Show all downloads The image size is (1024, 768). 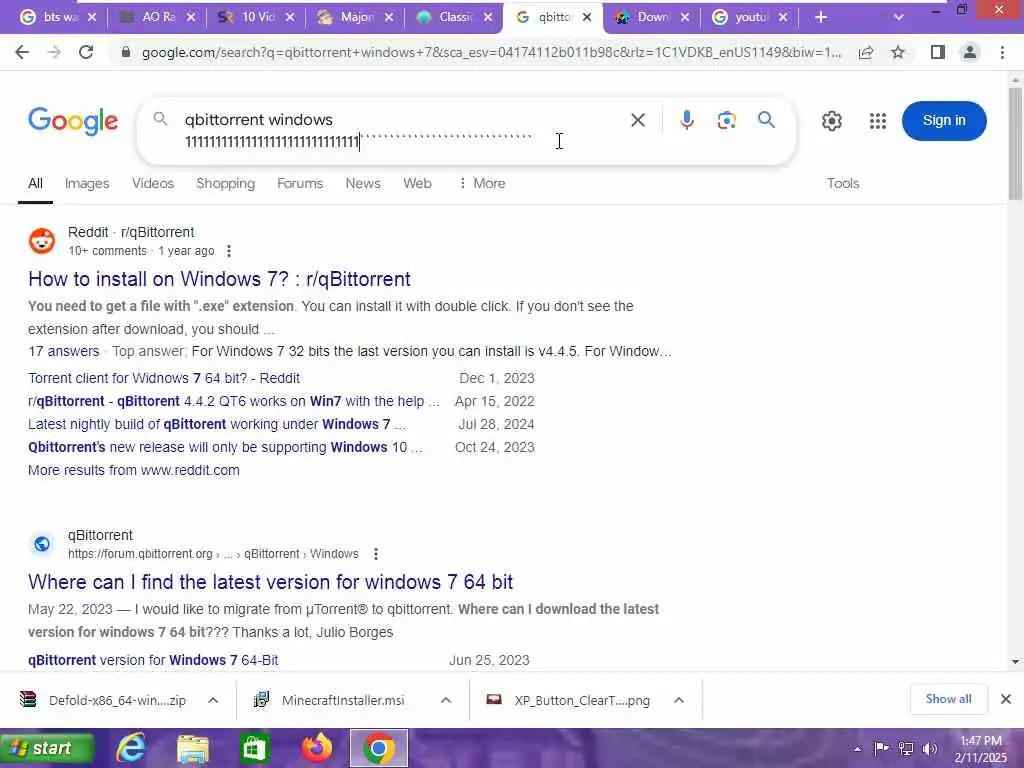[x=948, y=699]
